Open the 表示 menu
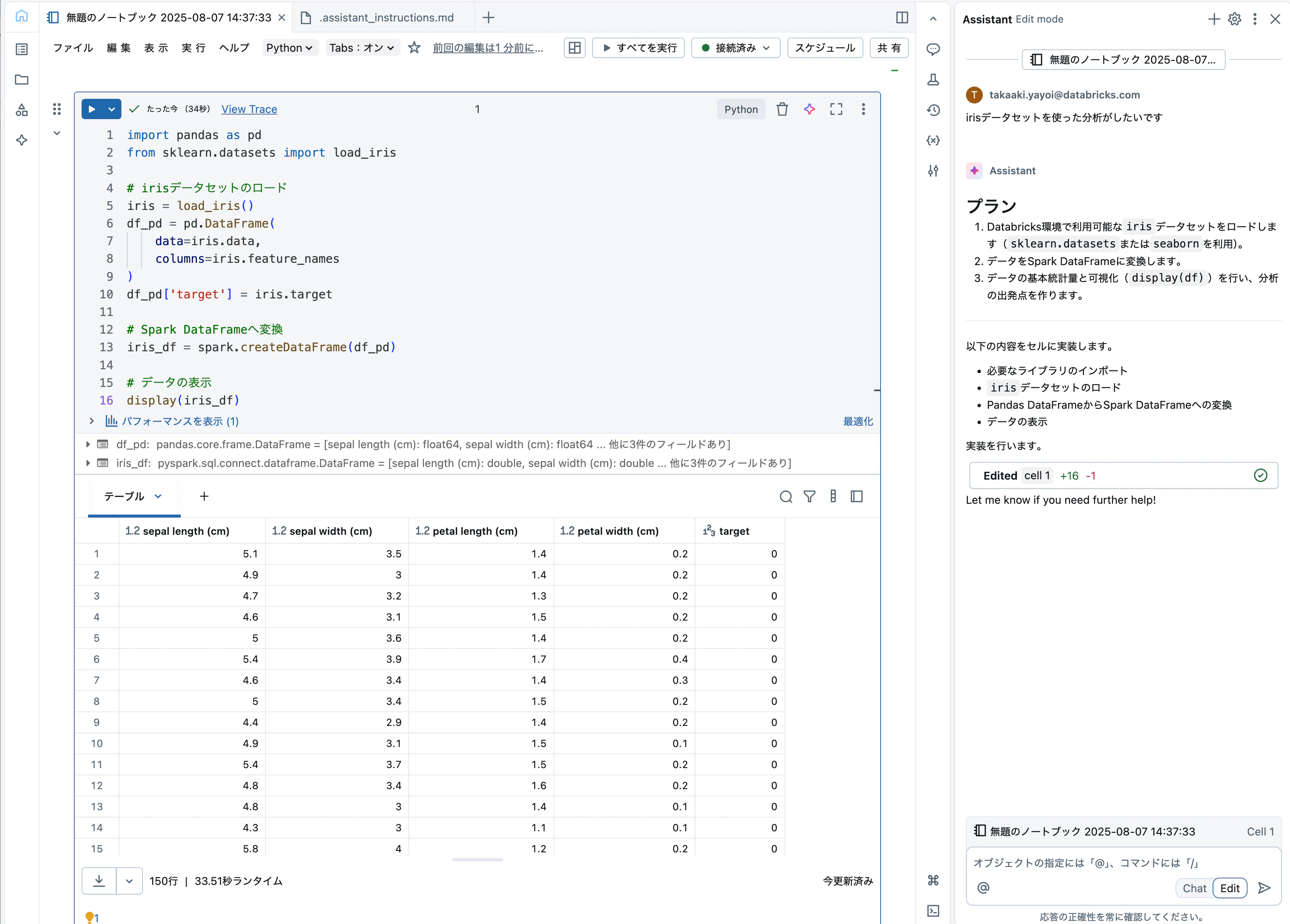Screen dimensions: 1290x924 pyautogui.click(x=156, y=48)
